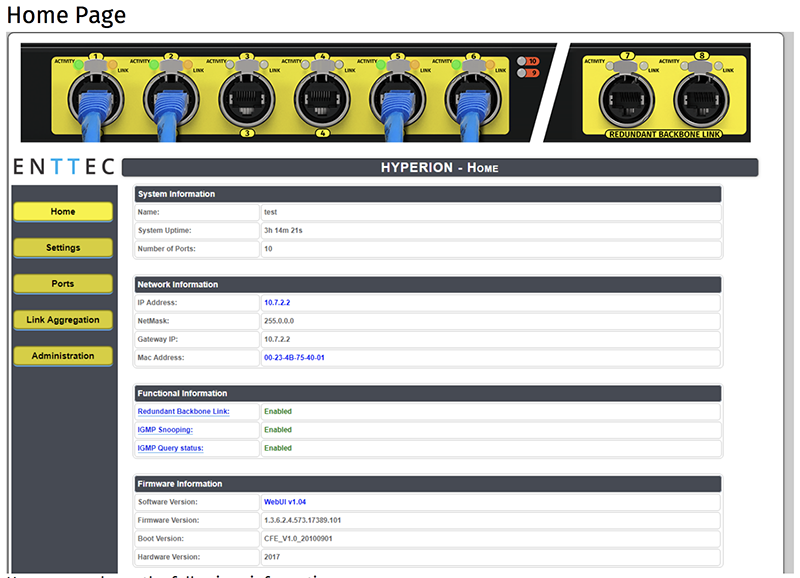The width and height of the screenshot is (800, 578).
Task: Navigate to the Administration page
Action: pos(63,356)
